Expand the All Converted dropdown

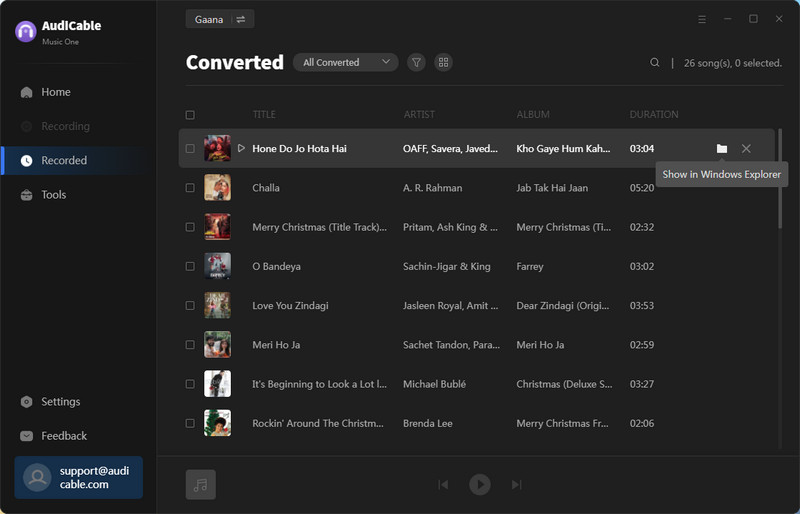click(345, 62)
